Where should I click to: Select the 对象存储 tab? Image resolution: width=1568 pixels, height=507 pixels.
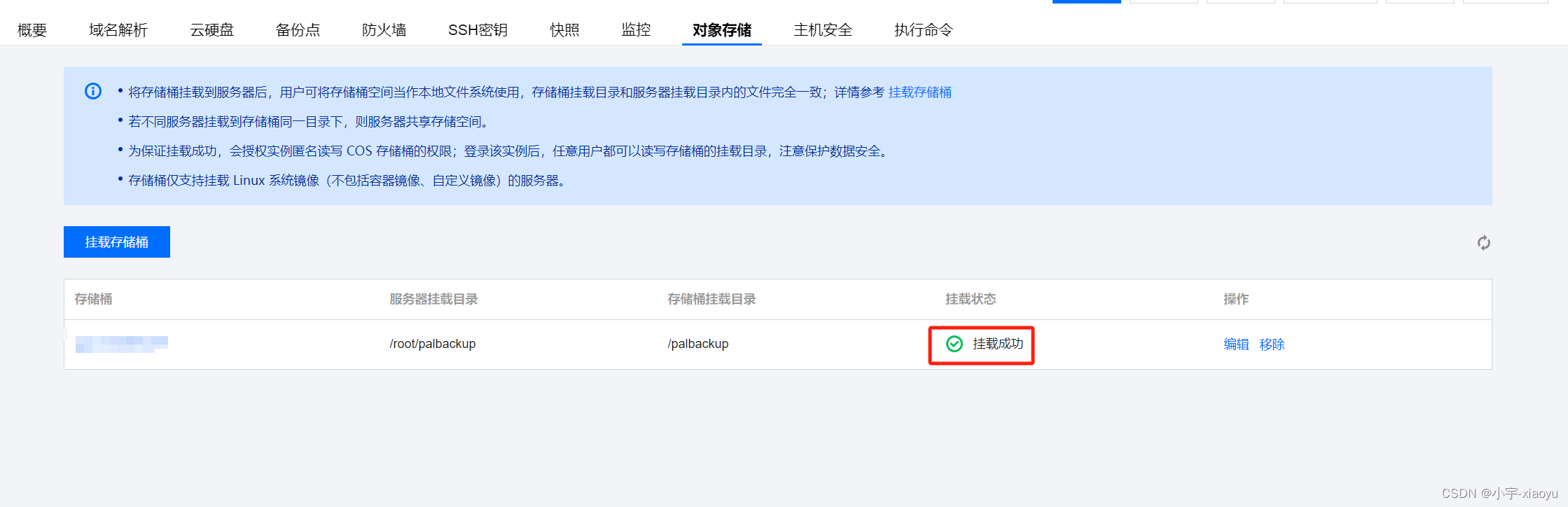[x=722, y=30]
